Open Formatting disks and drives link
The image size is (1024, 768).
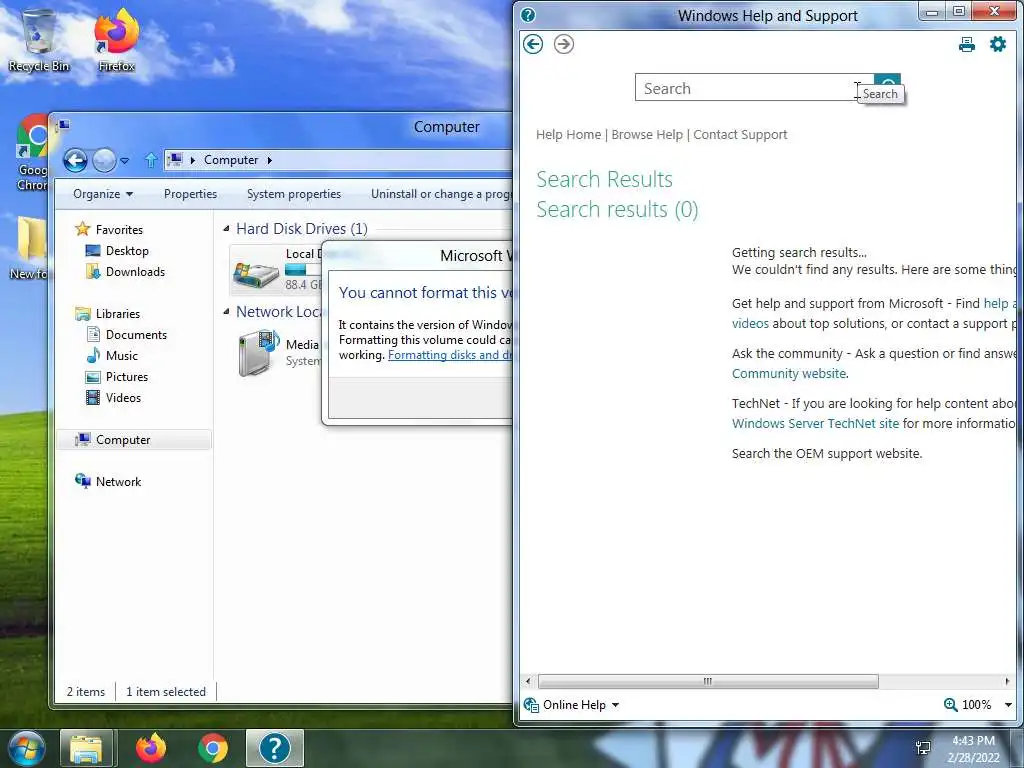[450, 355]
